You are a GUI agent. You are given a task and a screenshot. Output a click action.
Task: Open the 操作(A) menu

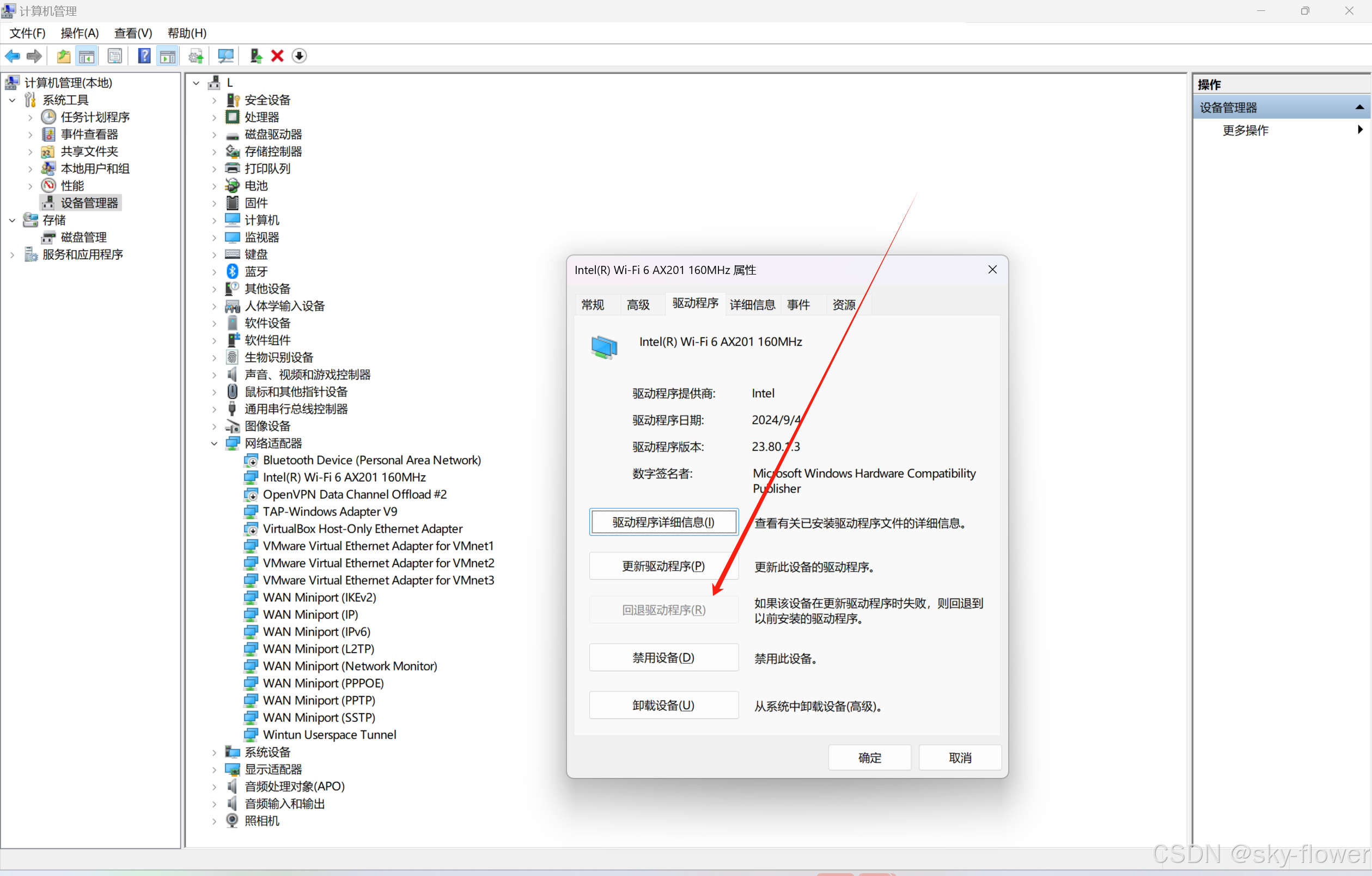click(79, 33)
